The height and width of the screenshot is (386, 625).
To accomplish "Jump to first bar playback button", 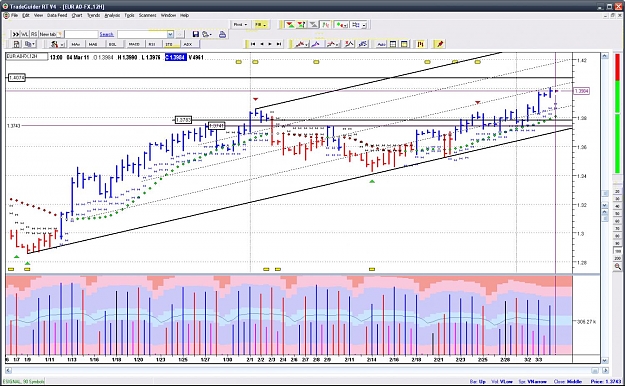I will point(253,44).
